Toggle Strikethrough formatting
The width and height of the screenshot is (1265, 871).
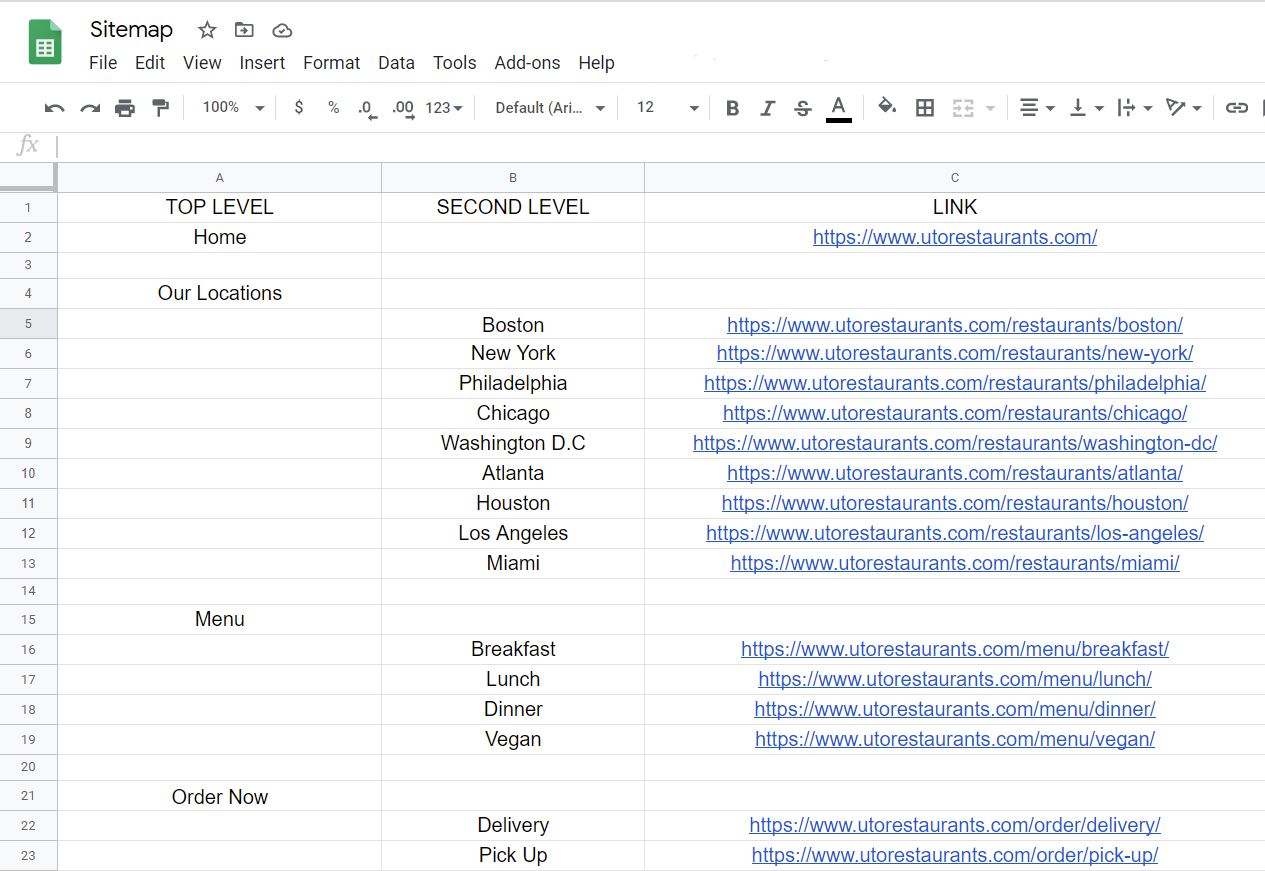click(802, 108)
